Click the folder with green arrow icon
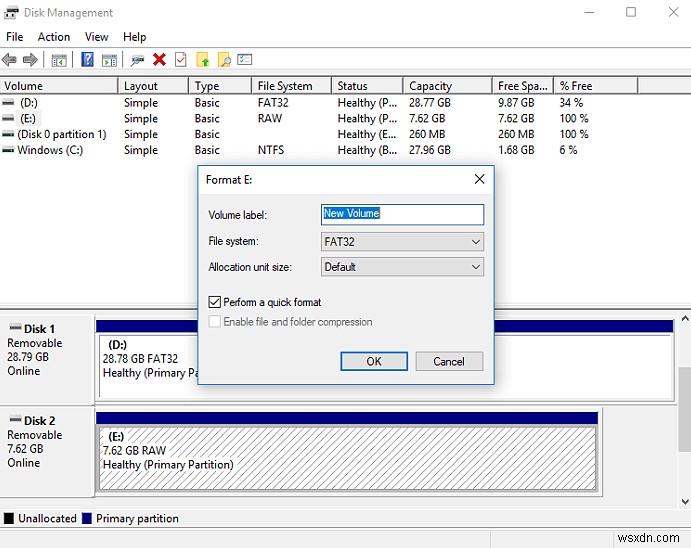Image resolution: width=691 pixels, height=548 pixels. pyautogui.click(x=203, y=59)
